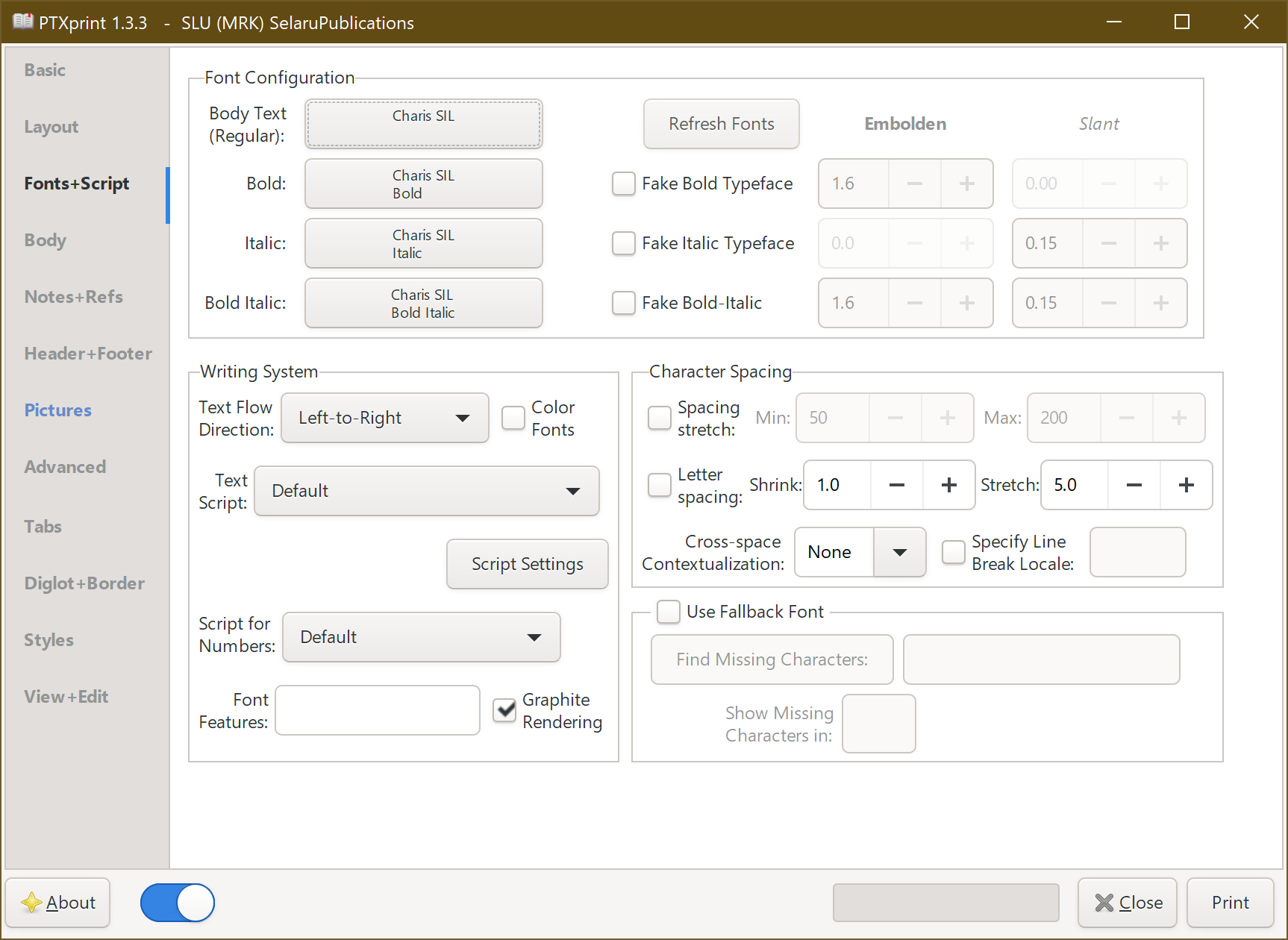The height and width of the screenshot is (940, 1288).
Task: Switch to the Pictures page
Action: (x=57, y=410)
